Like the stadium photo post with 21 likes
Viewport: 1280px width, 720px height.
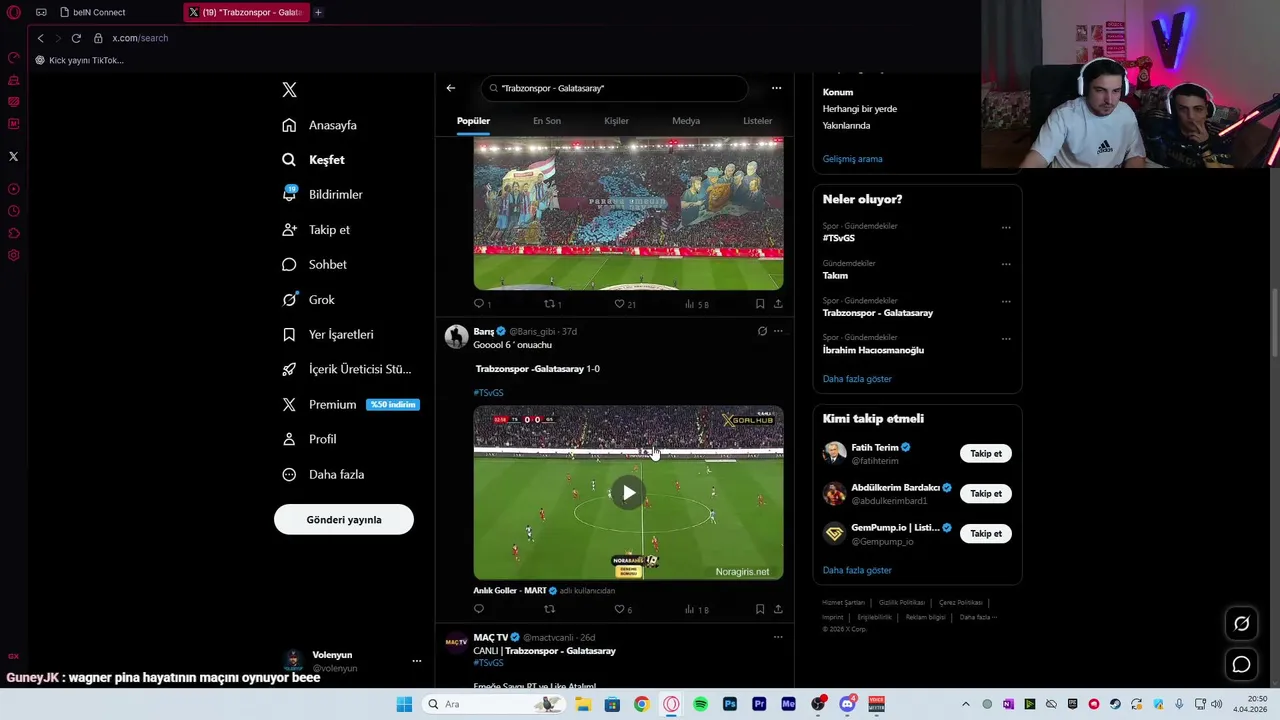(x=619, y=304)
